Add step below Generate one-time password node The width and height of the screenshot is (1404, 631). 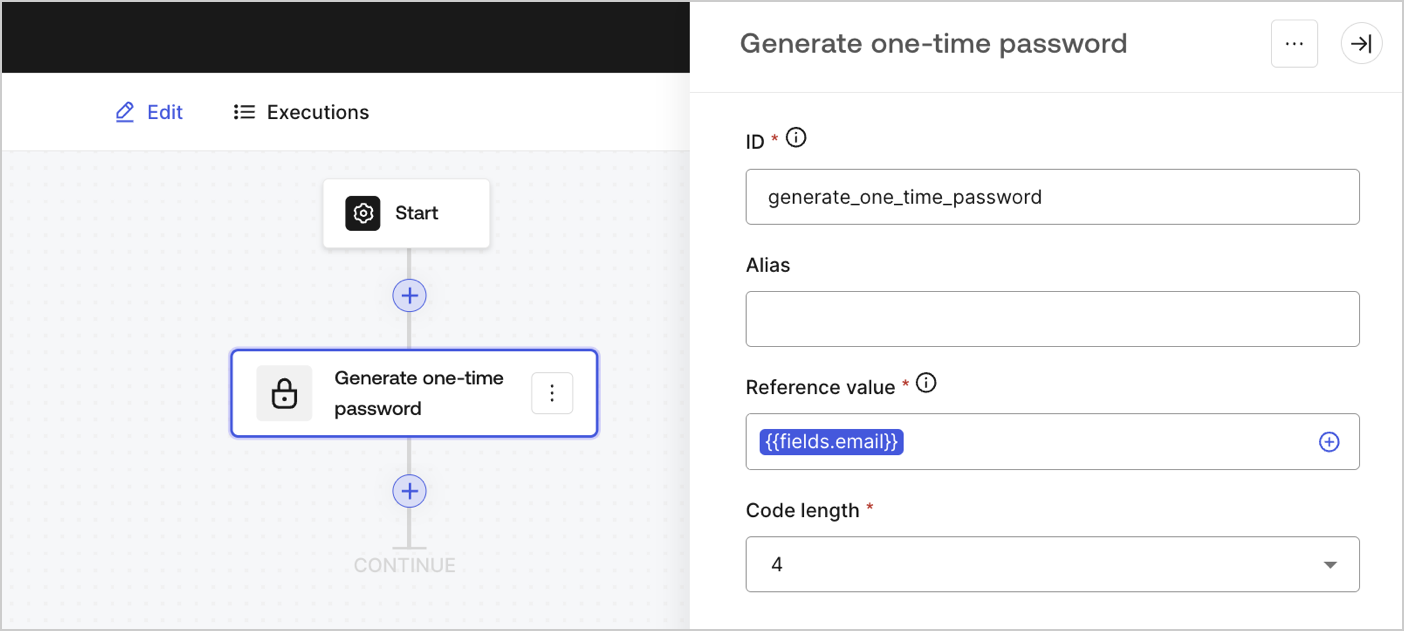(x=409, y=491)
